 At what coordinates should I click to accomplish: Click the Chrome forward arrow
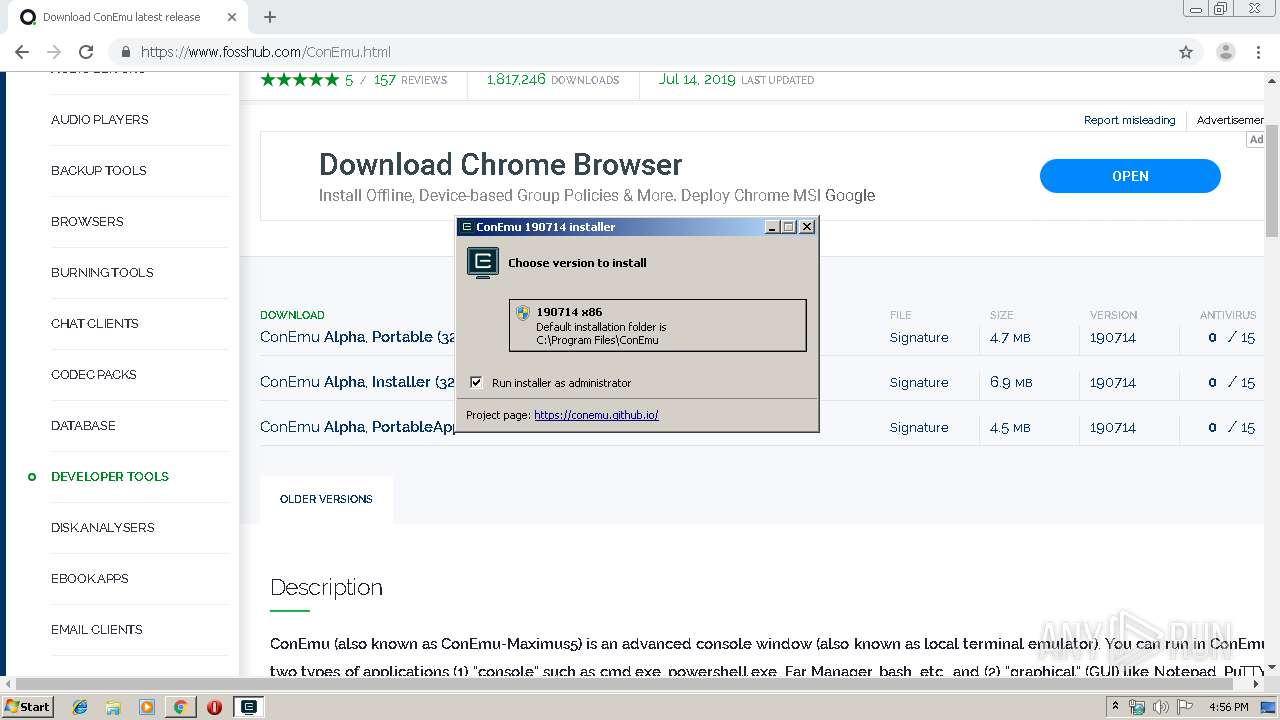click(54, 52)
